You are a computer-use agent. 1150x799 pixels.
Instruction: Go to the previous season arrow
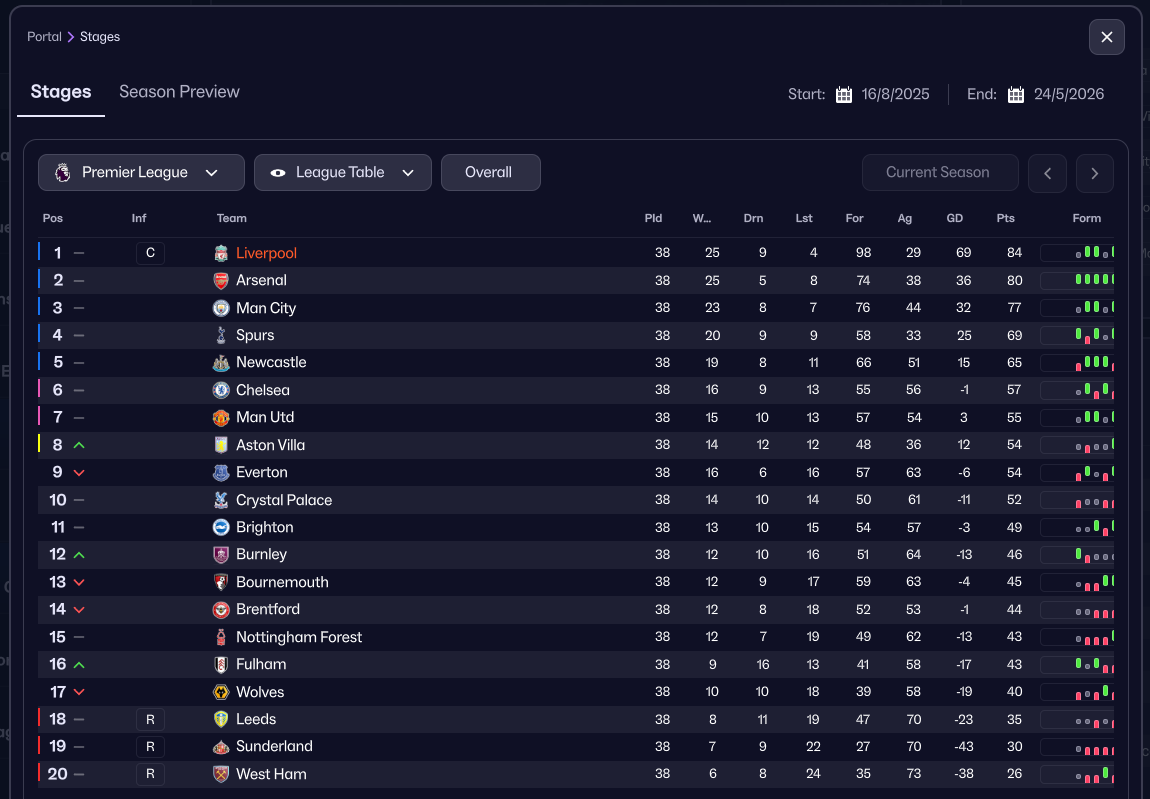pyautogui.click(x=1047, y=173)
